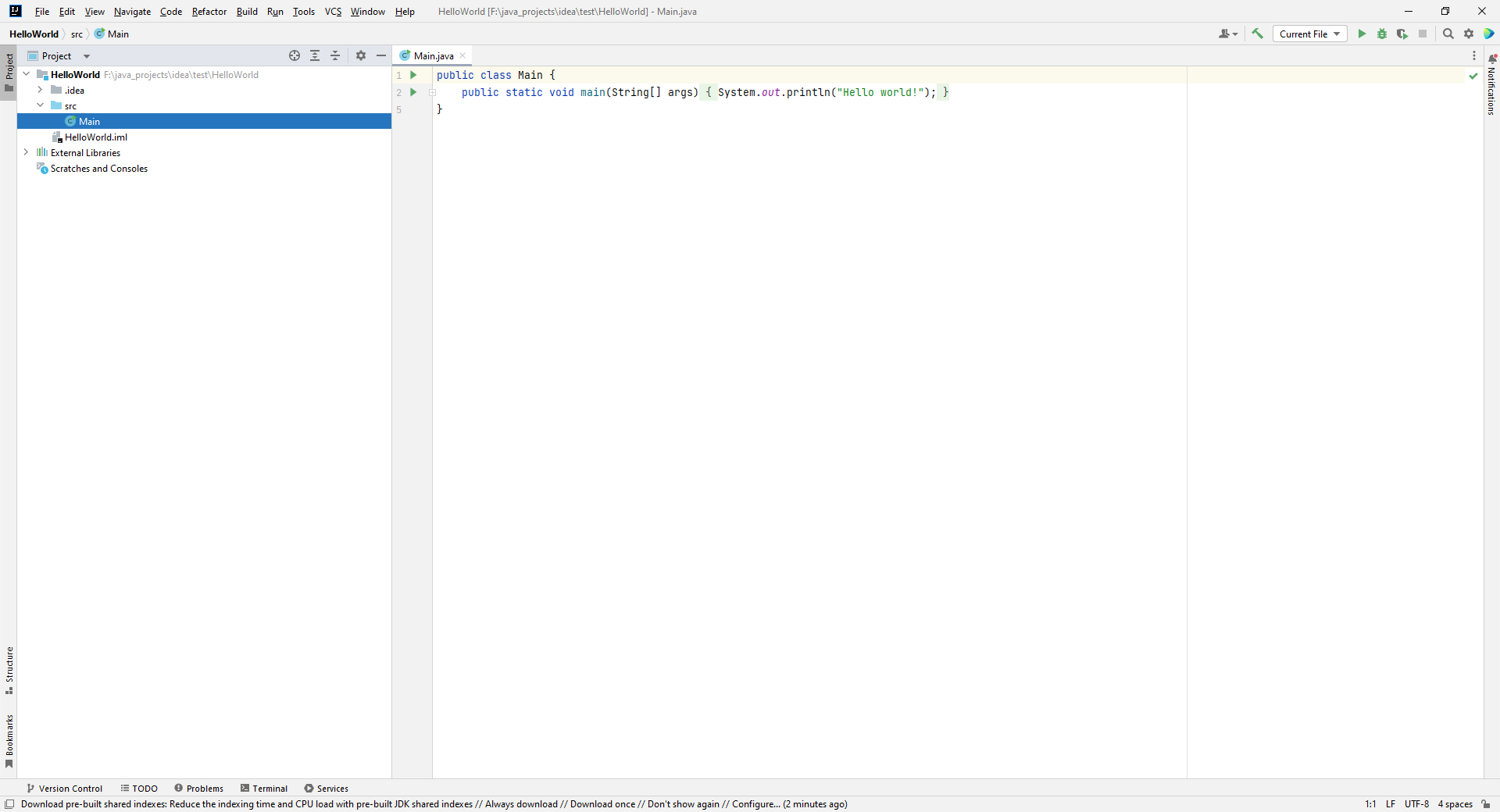Click the Build Project hammer icon

tap(1257, 34)
